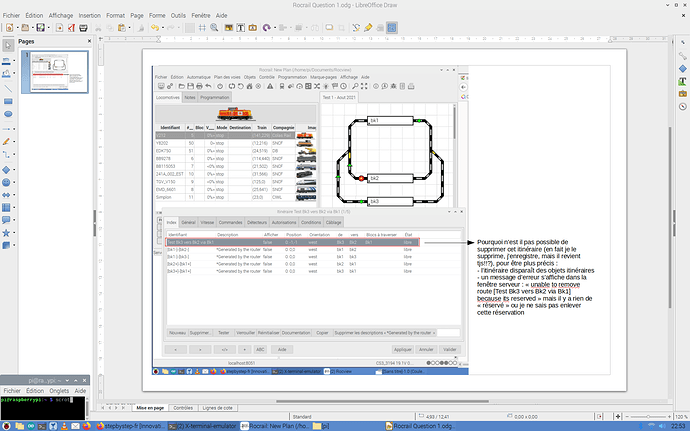Image resolution: width=690 pixels, height=431 pixels.
Task: Expand the Transformations dropdown arrow
Action: [x=274, y=28]
